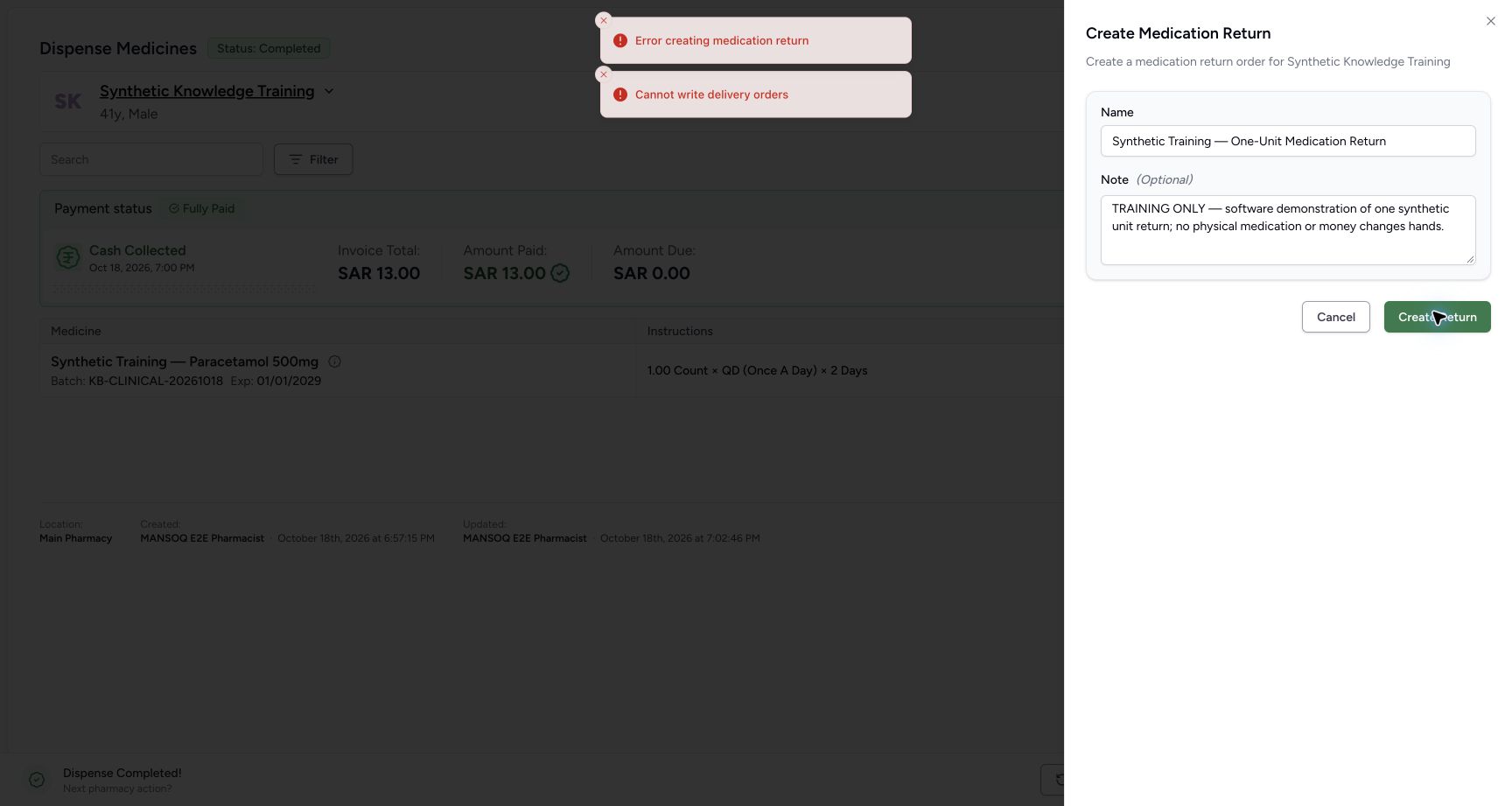The height and width of the screenshot is (806, 1512).
Task: Click into the Search field
Action: 151,159
